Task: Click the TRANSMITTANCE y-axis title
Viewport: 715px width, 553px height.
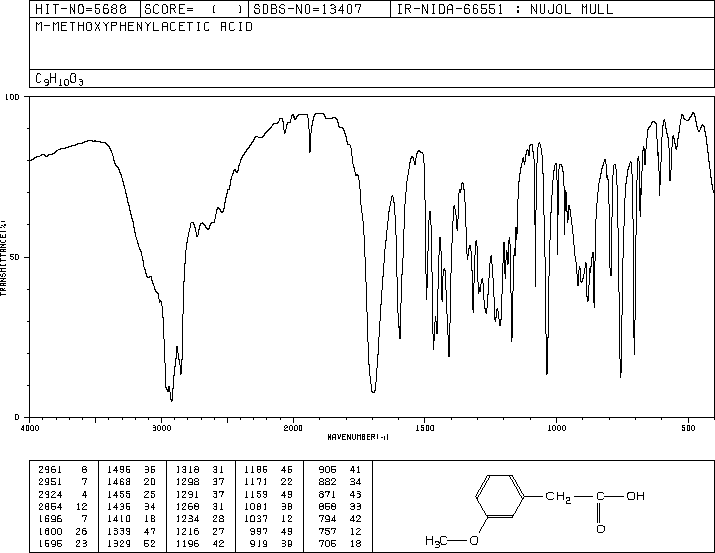Action: (3, 258)
